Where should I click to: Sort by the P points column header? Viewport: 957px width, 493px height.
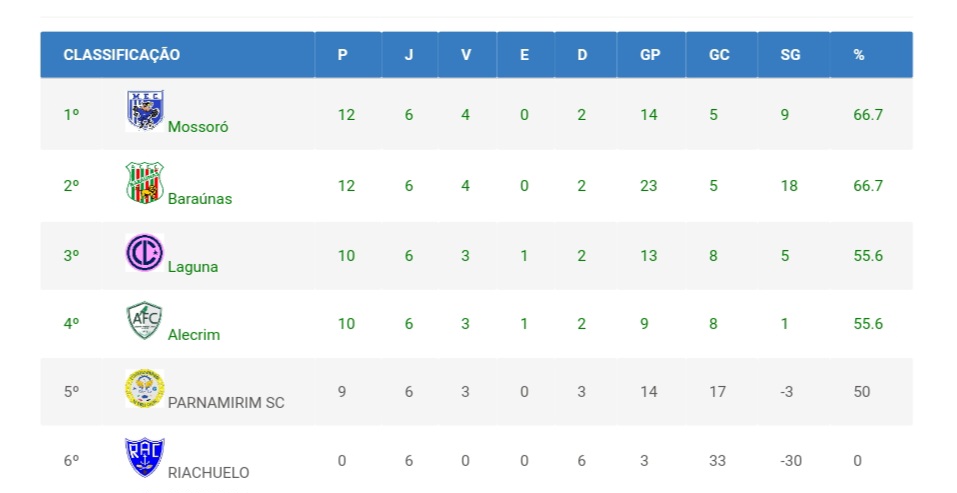(343, 55)
